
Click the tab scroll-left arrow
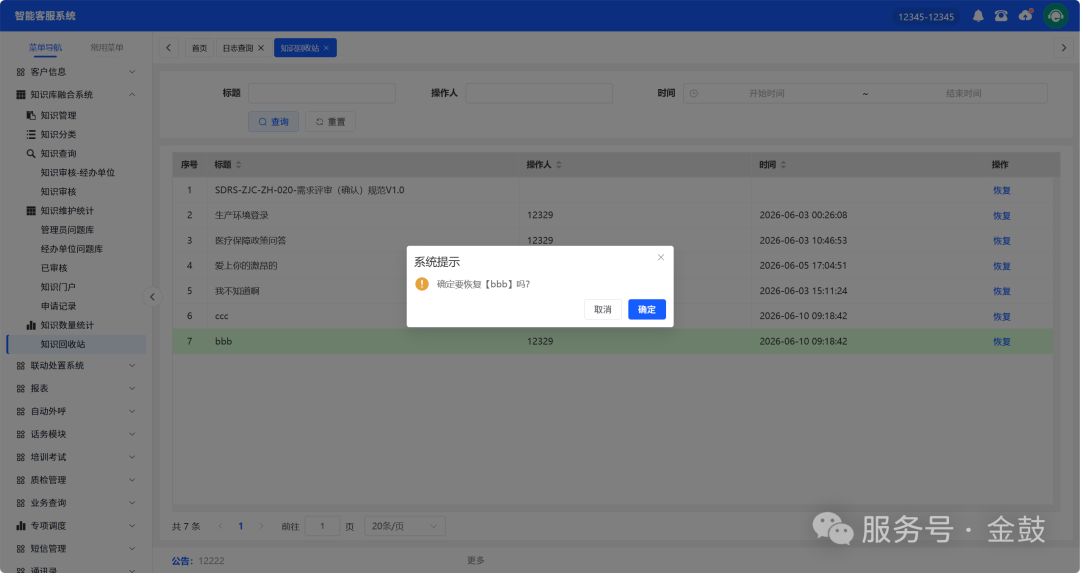(169, 48)
